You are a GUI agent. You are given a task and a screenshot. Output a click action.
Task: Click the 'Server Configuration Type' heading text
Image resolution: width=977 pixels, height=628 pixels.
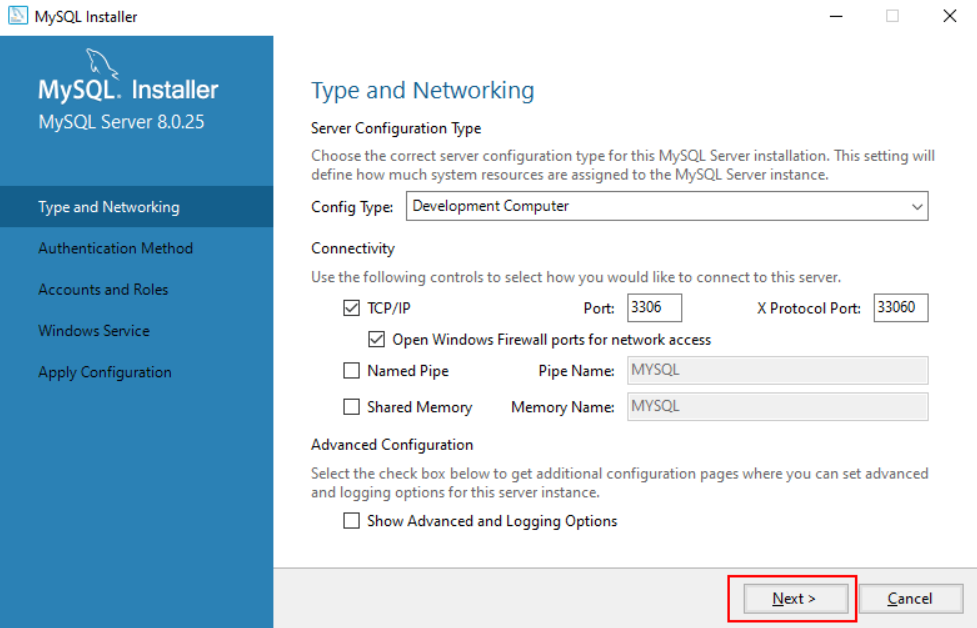click(396, 128)
